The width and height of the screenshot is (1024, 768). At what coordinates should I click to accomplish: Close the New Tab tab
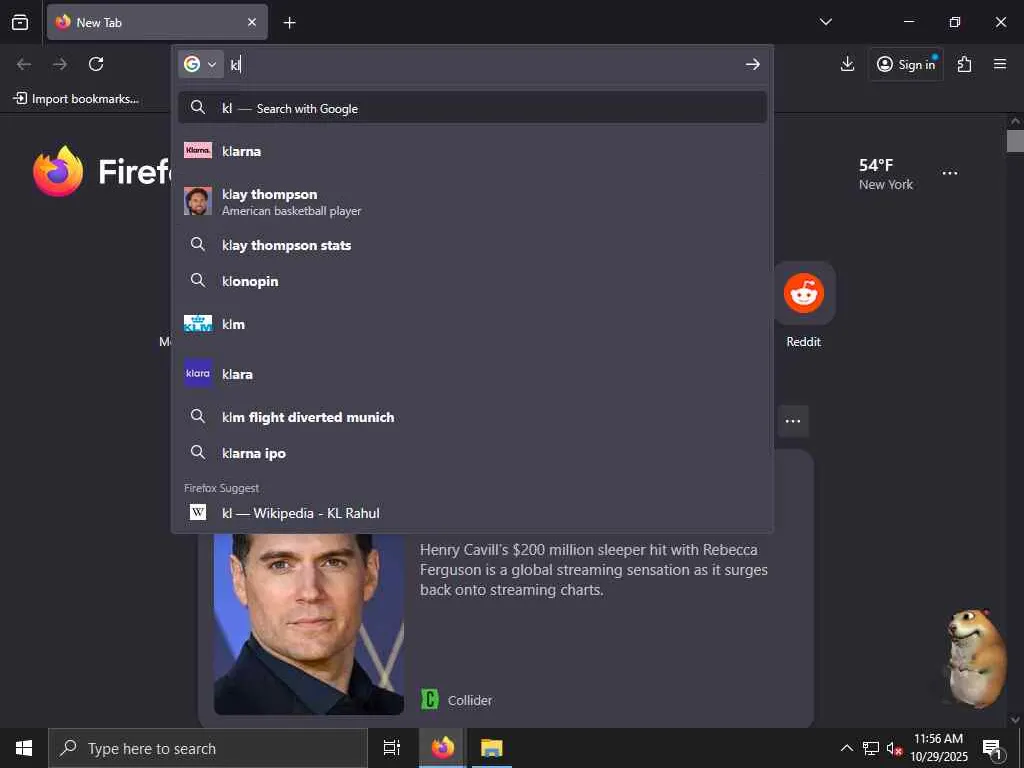tap(252, 22)
